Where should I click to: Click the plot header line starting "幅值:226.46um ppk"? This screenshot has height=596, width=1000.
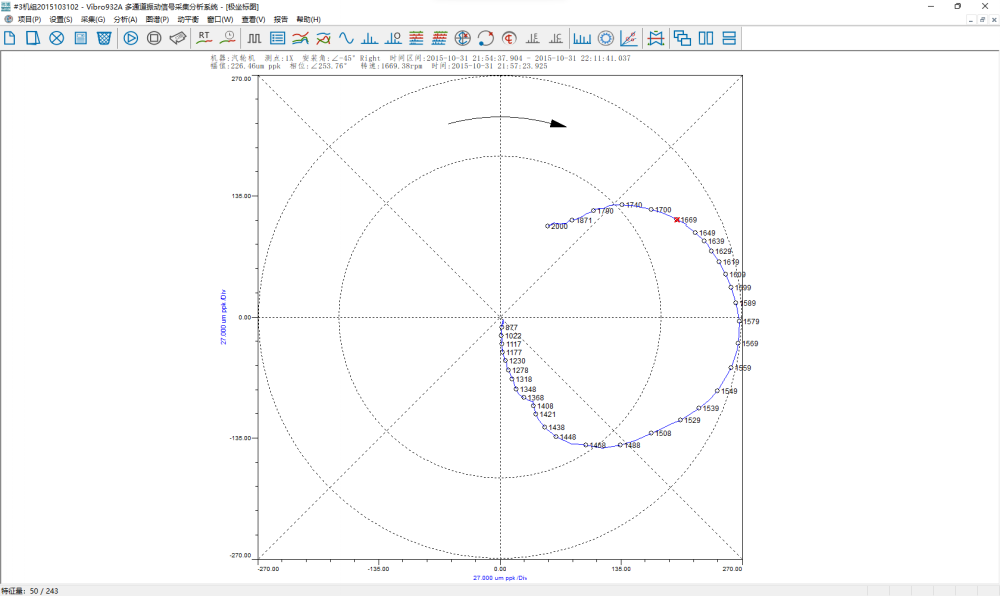[379, 66]
